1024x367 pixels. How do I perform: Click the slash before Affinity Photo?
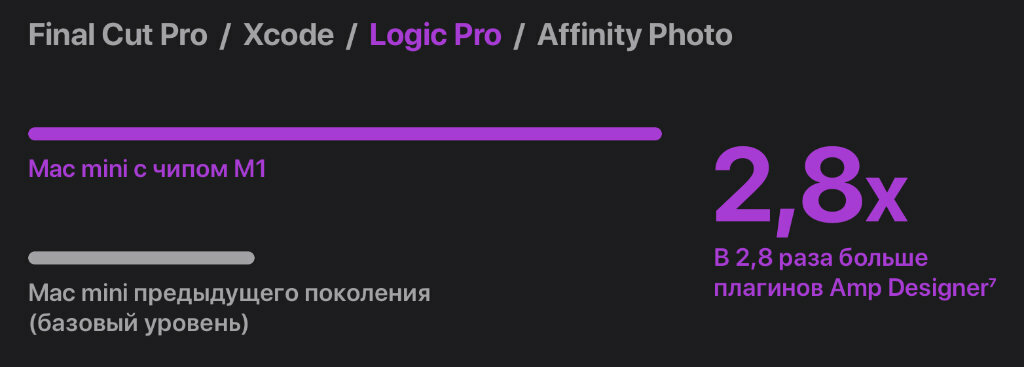tap(519, 36)
